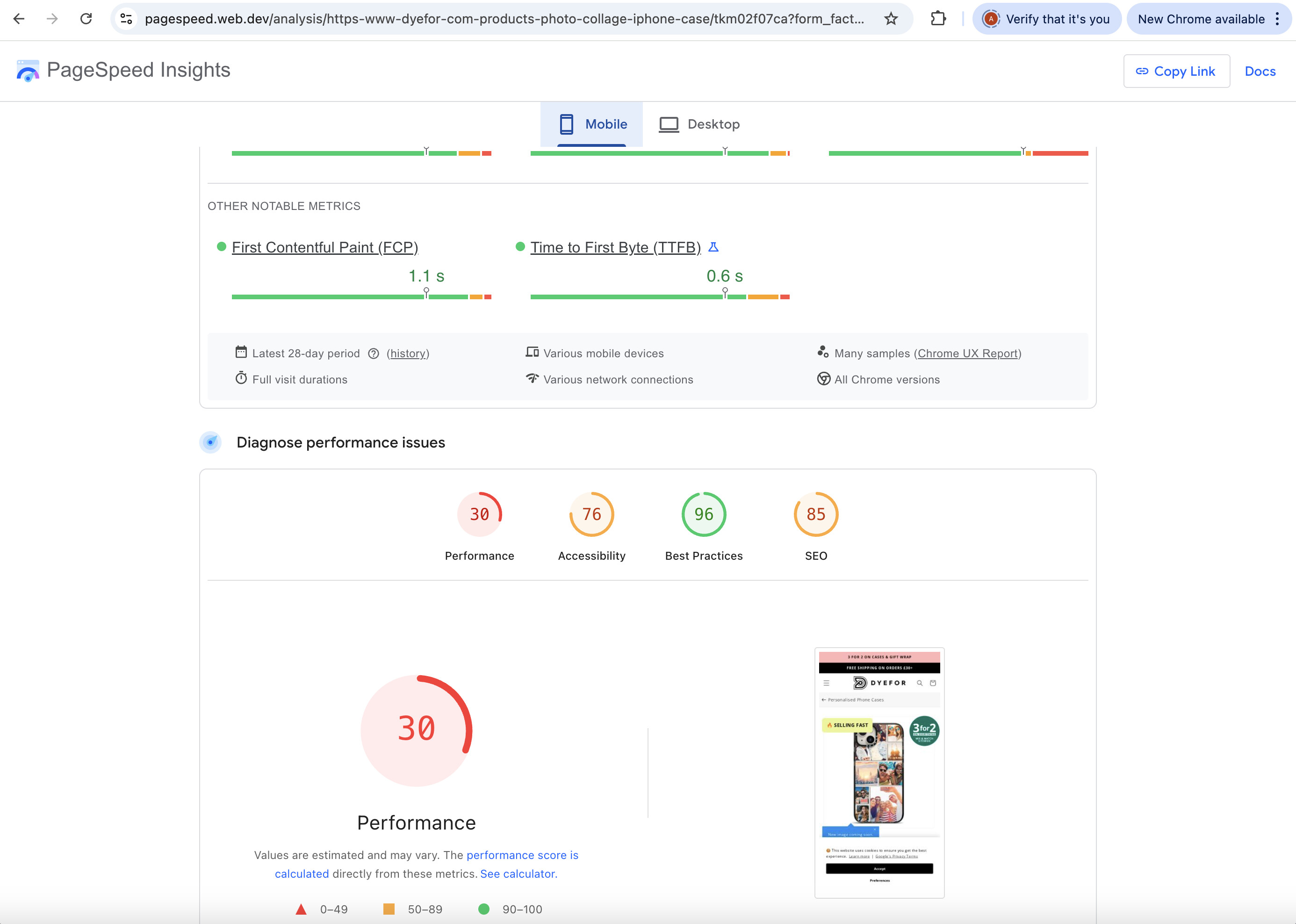1296x924 pixels.
Task: Open First Contentful Paint (FCP) link
Action: tap(325, 247)
